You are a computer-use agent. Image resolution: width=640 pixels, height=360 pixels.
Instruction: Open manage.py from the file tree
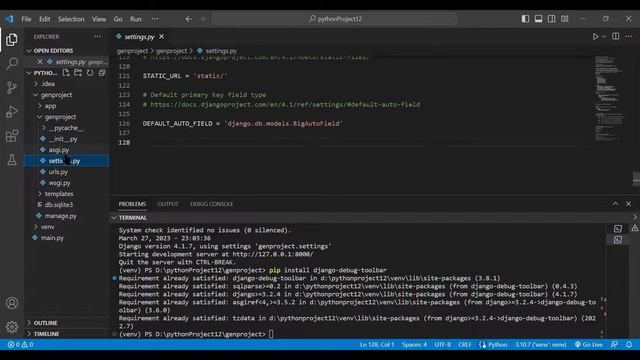pyautogui.click(x=60, y=216)
